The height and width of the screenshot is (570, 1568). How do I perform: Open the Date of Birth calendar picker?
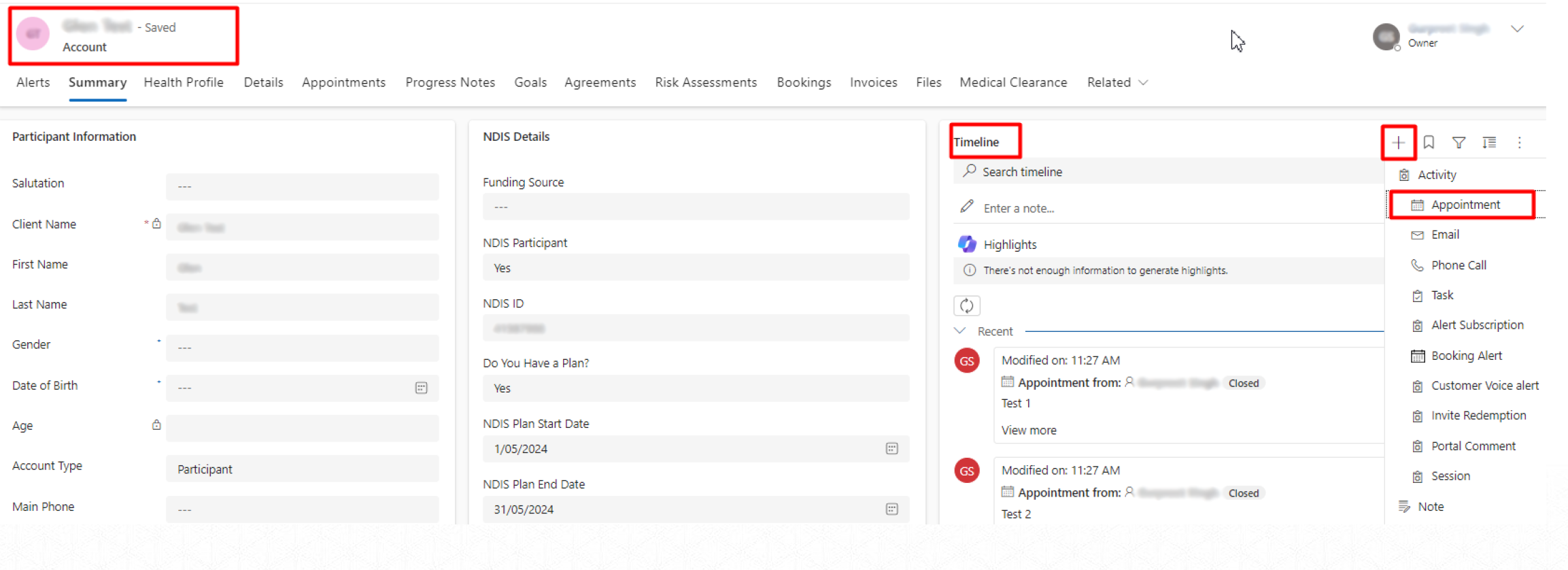(x=421, y=388)
